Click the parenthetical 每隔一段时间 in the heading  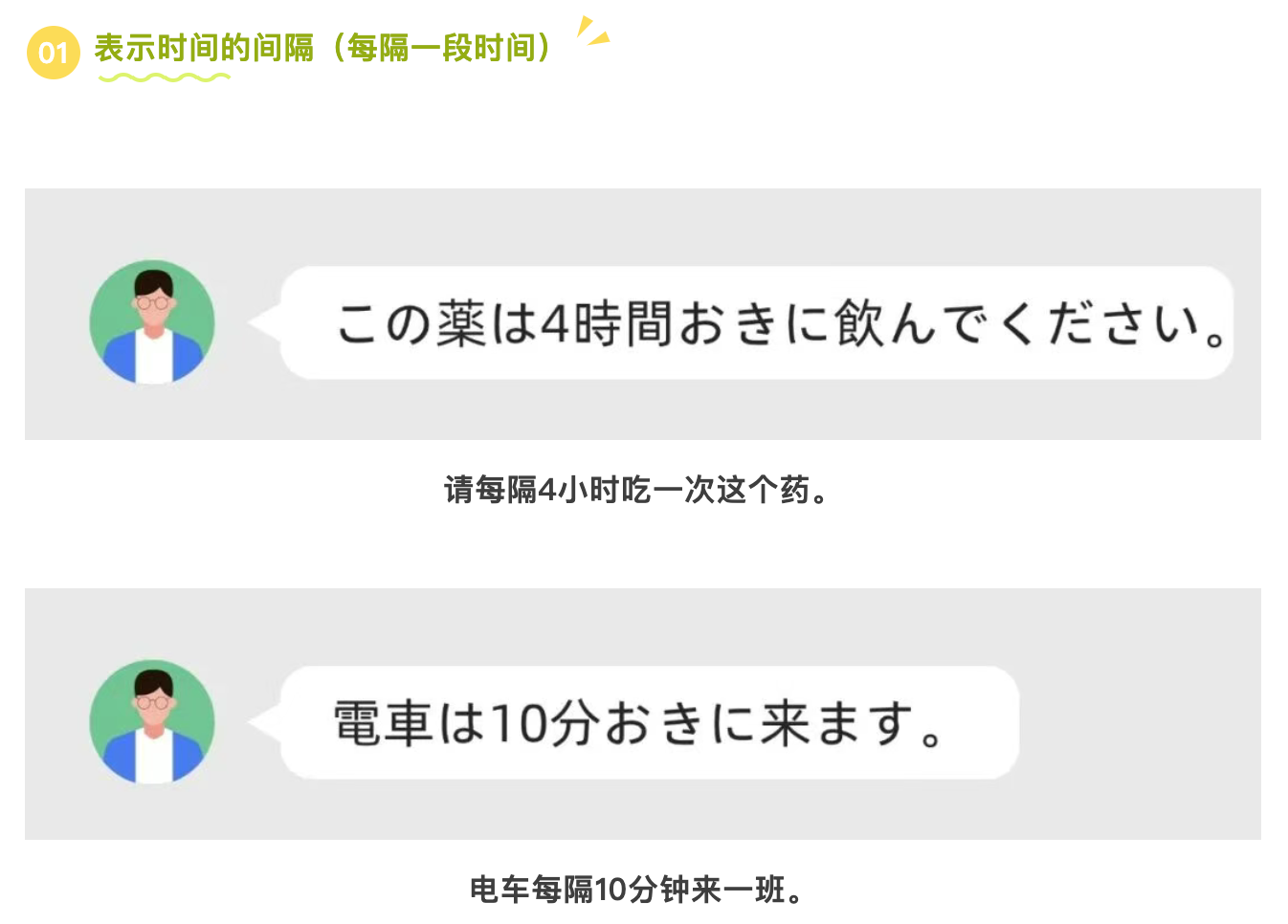pos(442,48)
